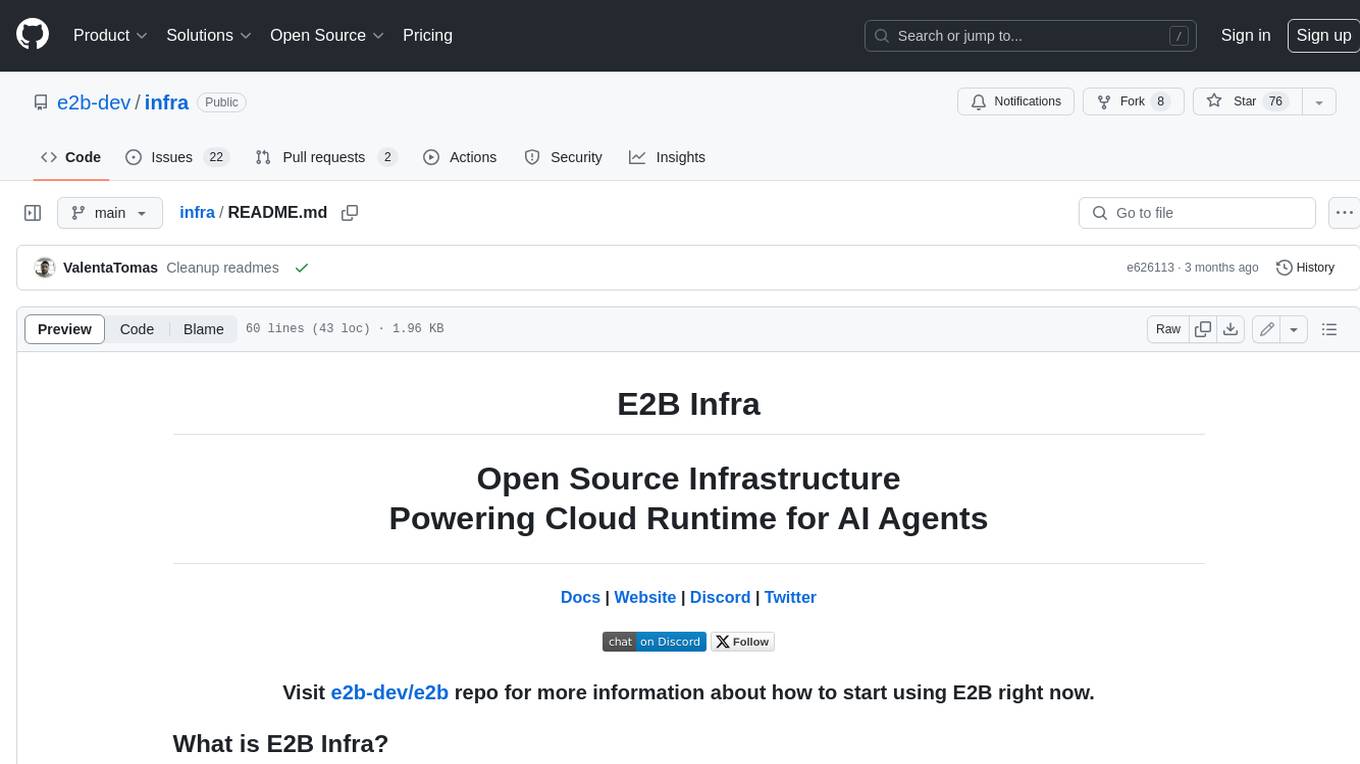Image resolution: width=1360 pixels, height=764 pixels.
Task: Open the Raw file view
Action: point(1168,329)
